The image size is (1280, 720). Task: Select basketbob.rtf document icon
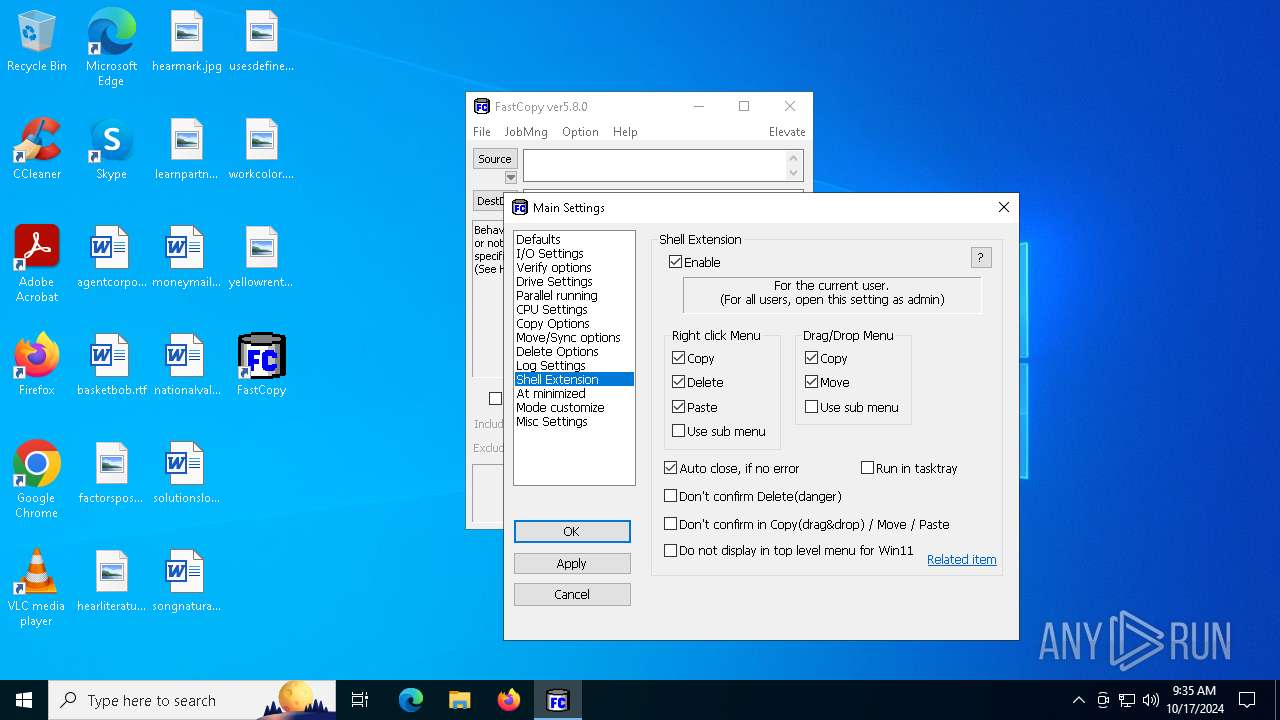pos(111,365)
